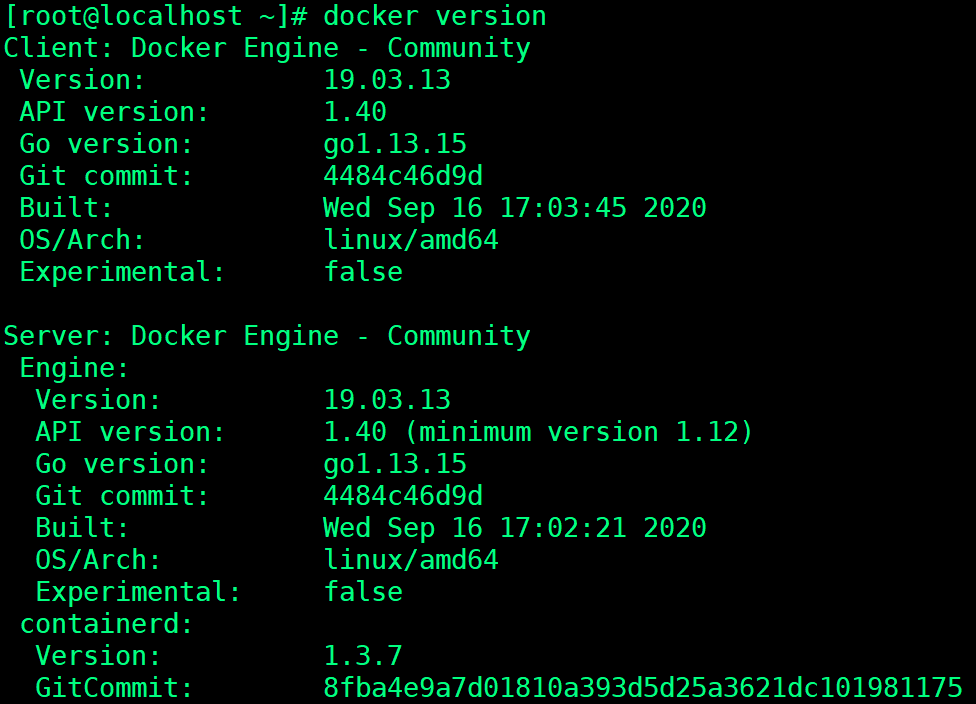
Task: Click the client 'OS/Arch:' label
Action: coord(82,240)
